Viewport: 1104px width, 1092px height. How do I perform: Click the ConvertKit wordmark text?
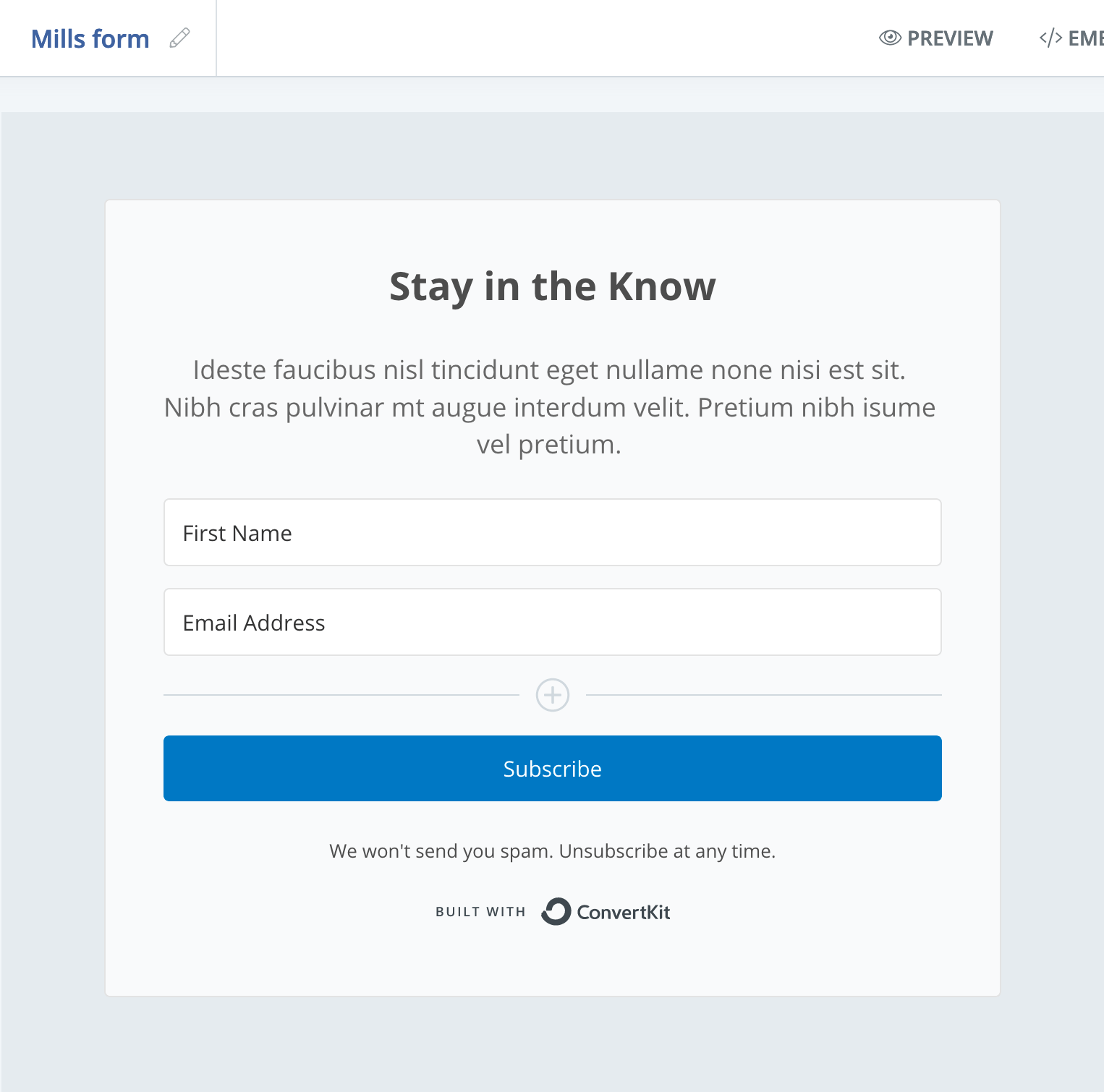pyautogui.click(x=624, y=912)
